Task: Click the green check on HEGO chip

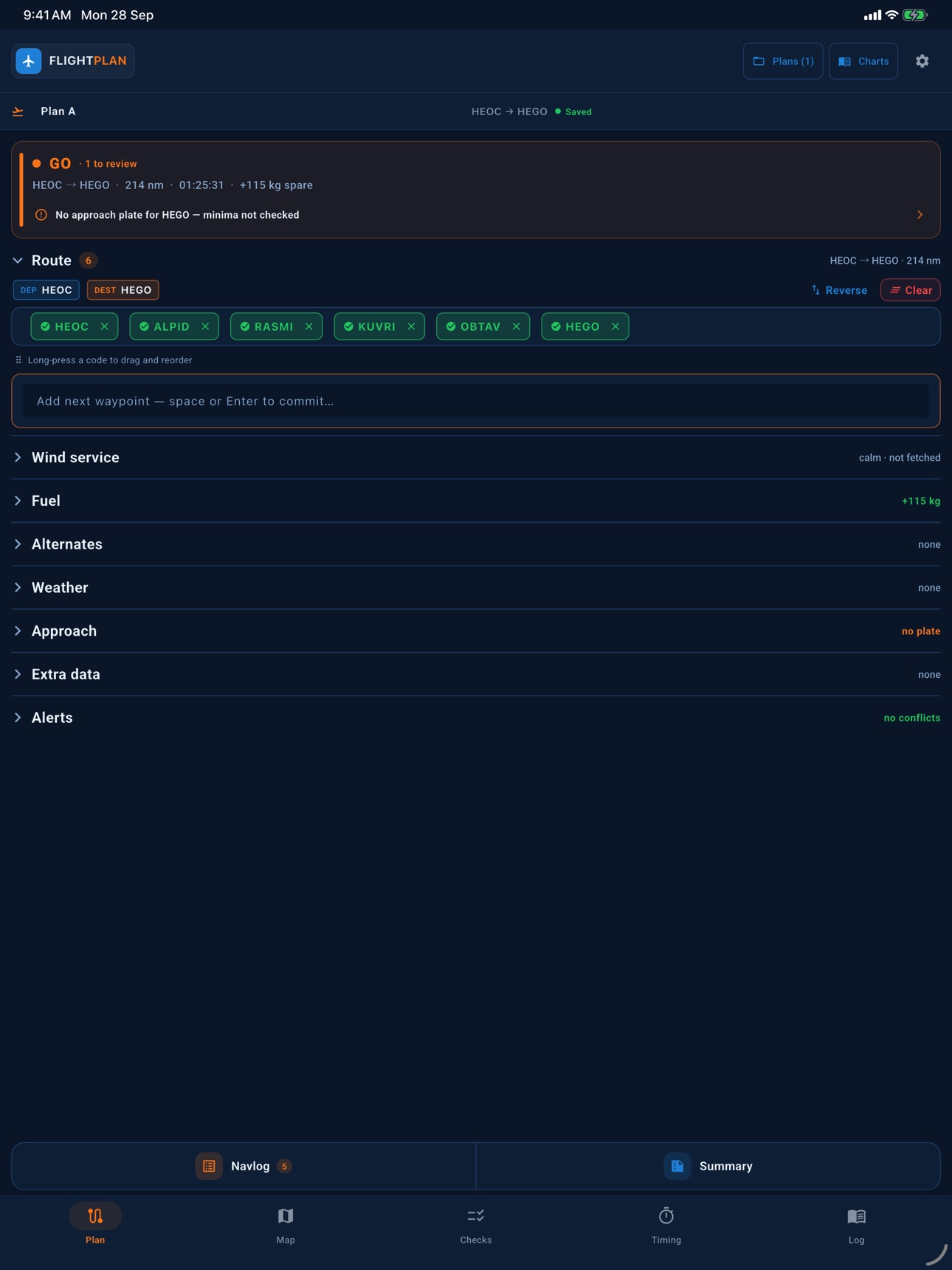Action: (556, 326)
